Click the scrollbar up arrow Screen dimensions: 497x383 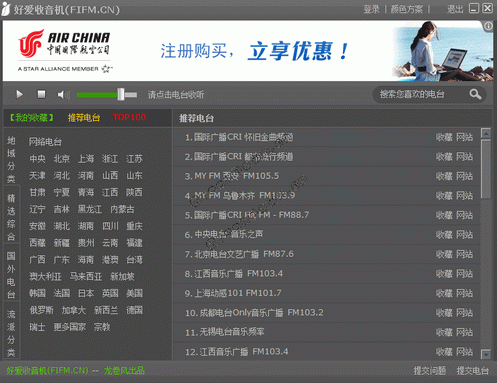click(486, 133)
